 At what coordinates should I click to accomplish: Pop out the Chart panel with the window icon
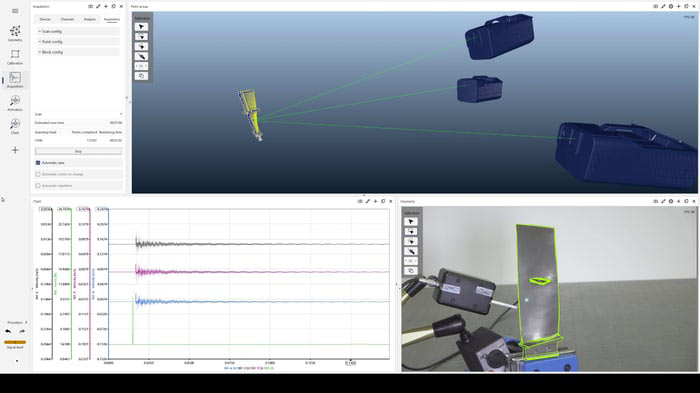[383, 201]
